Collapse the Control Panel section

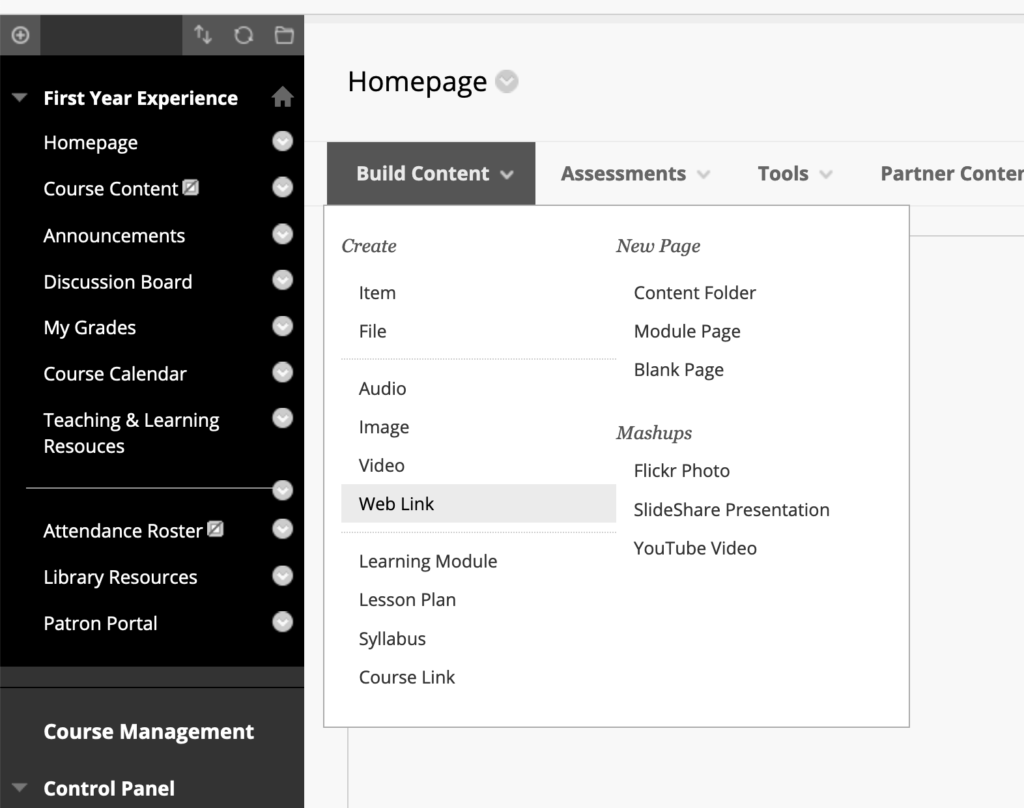(x=19, y=788)
